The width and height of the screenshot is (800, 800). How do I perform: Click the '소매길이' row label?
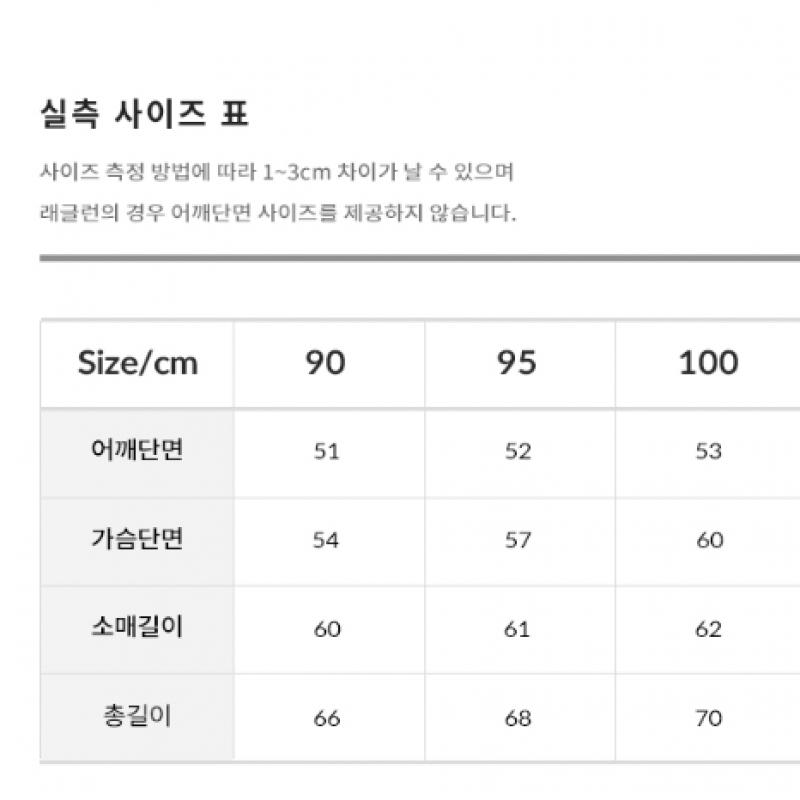[x=137, y=629]
